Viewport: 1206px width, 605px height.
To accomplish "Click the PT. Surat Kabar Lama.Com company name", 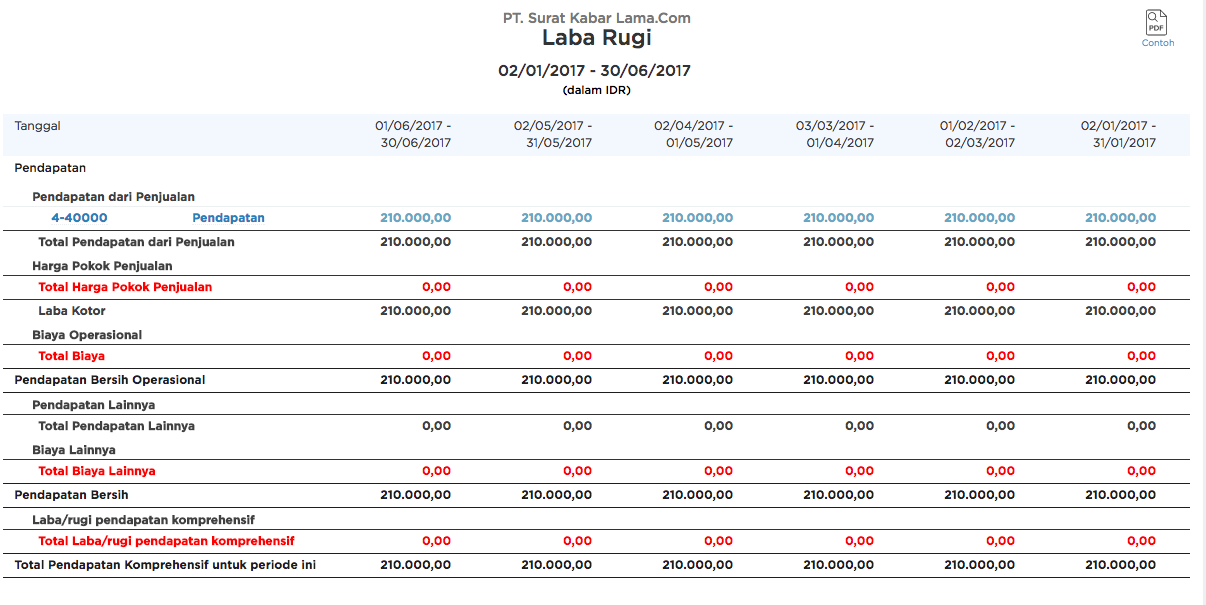I will pos(596,18).
